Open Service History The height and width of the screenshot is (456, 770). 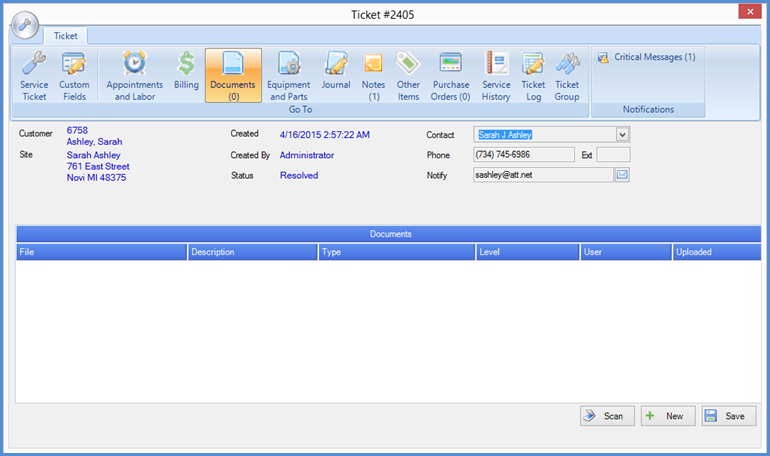(x=496, y=76)
